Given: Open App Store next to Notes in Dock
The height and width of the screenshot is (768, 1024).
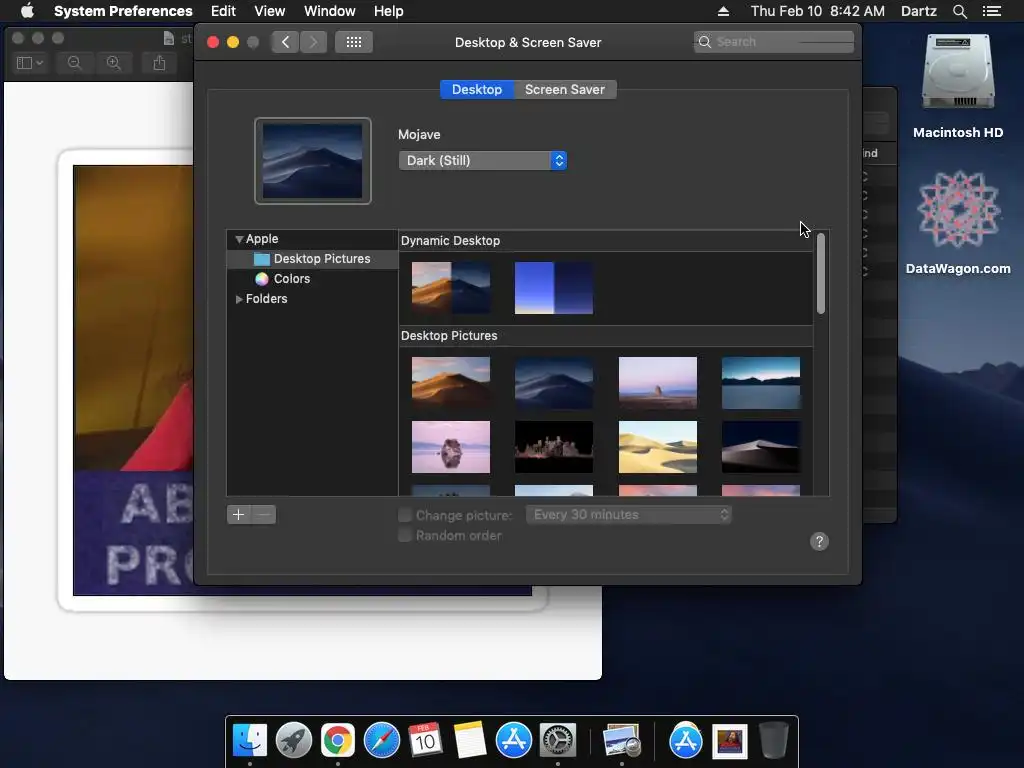Looking at the screenshot, I should point(513,741).
